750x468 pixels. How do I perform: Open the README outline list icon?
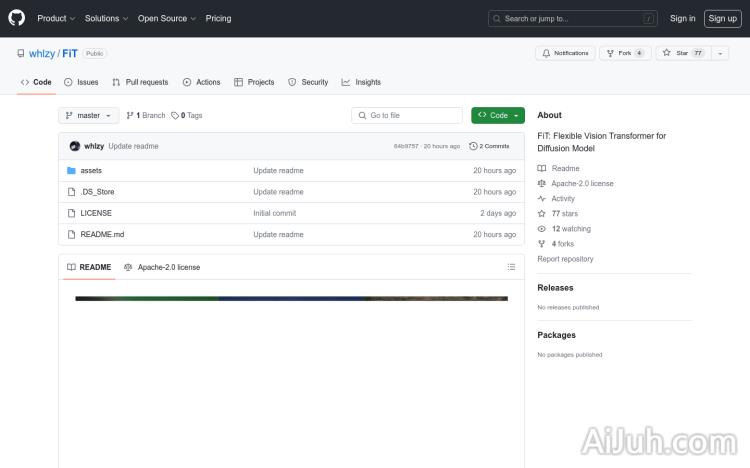[511, 267]
